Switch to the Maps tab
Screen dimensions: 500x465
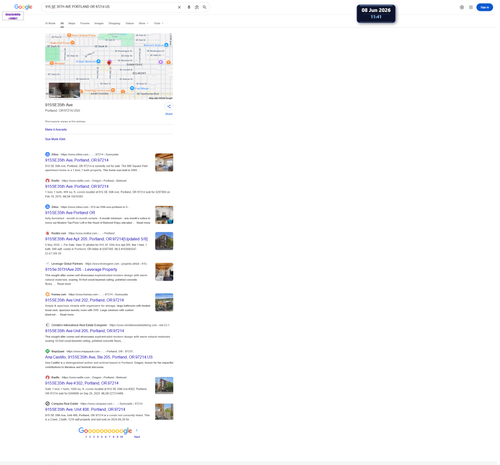coord(72,23)
